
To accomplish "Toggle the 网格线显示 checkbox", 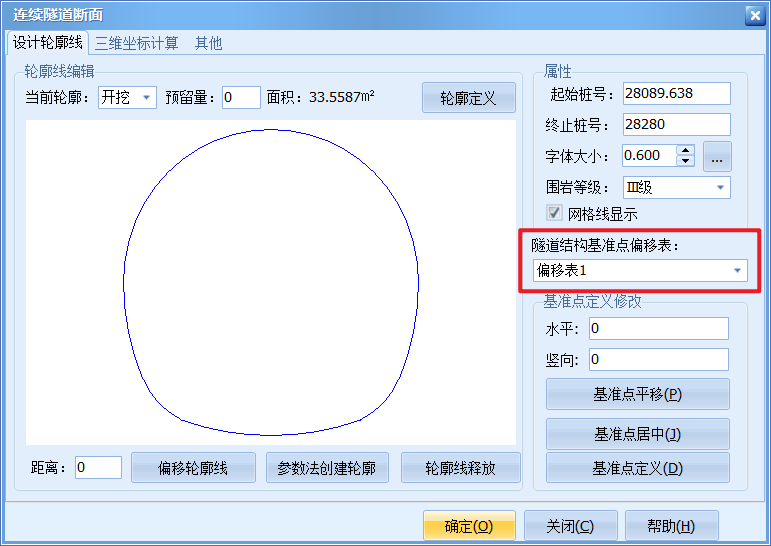I will 554,213.
